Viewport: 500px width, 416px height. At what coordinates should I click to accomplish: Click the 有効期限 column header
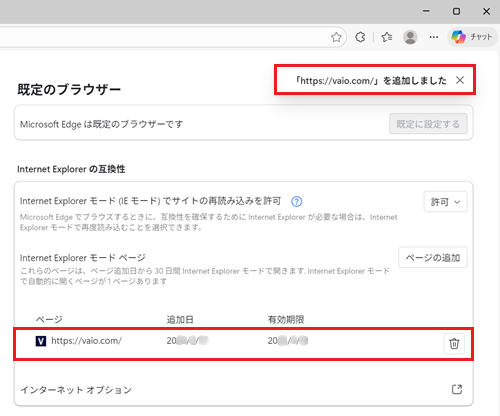[286, 320]
